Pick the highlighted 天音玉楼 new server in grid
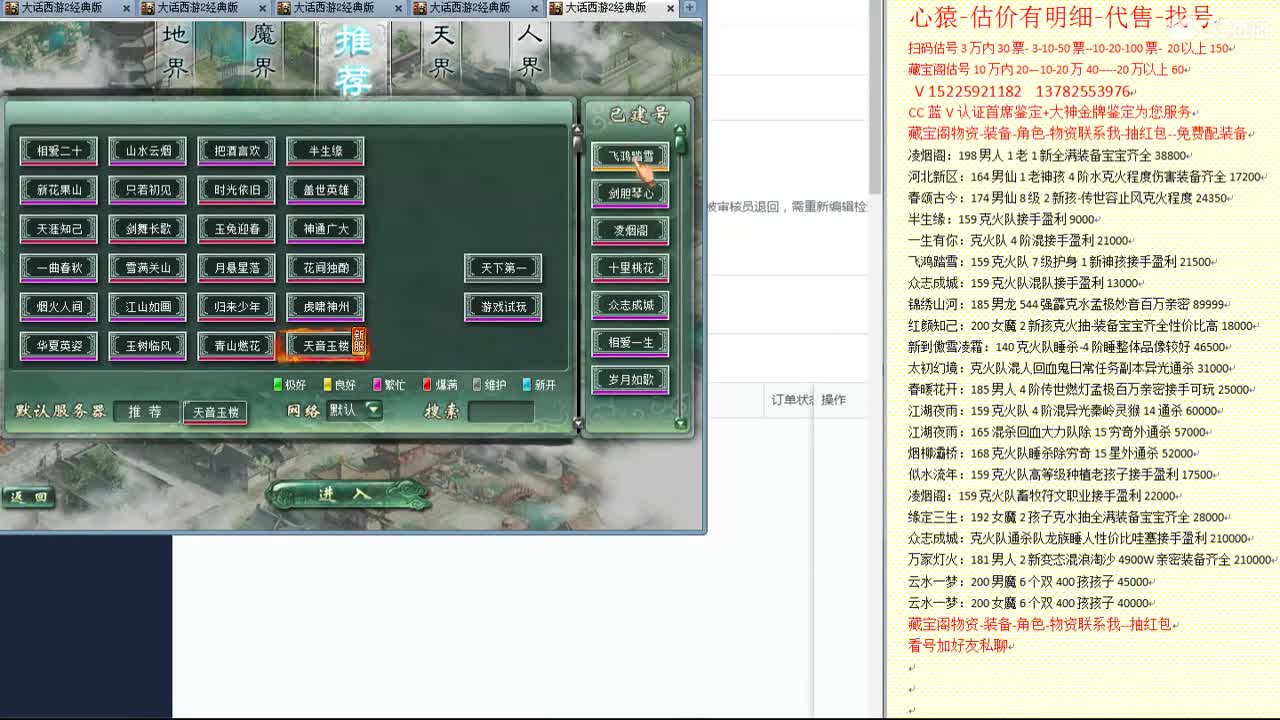This screenshot has width=1280, height=720. pyautogui.click(x=325, y=346)
